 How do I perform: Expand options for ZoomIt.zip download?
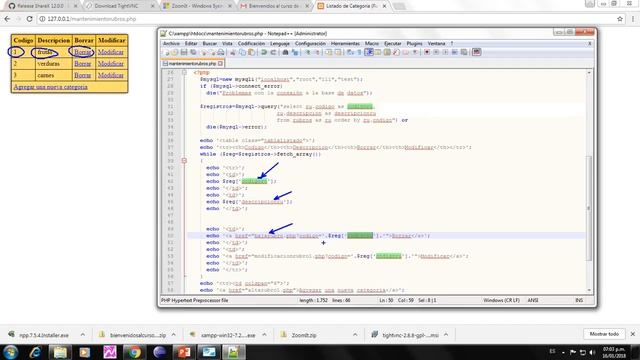(355, 335)
